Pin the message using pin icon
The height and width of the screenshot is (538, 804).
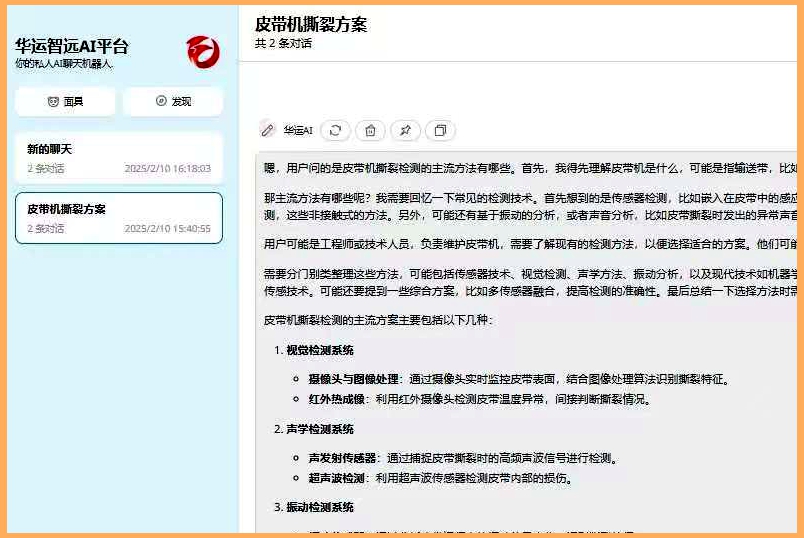[405, 130]
